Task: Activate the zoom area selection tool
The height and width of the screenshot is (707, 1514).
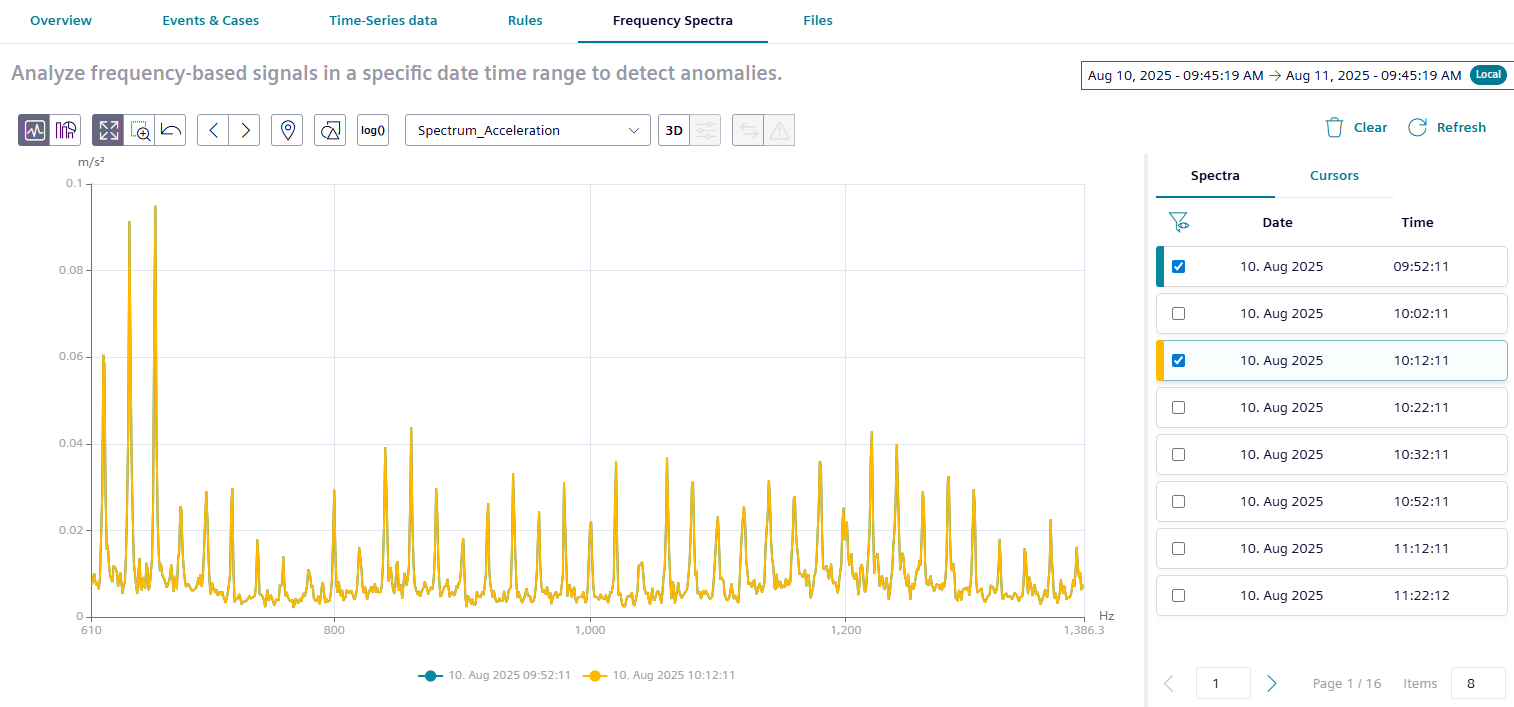Action: 140,130
